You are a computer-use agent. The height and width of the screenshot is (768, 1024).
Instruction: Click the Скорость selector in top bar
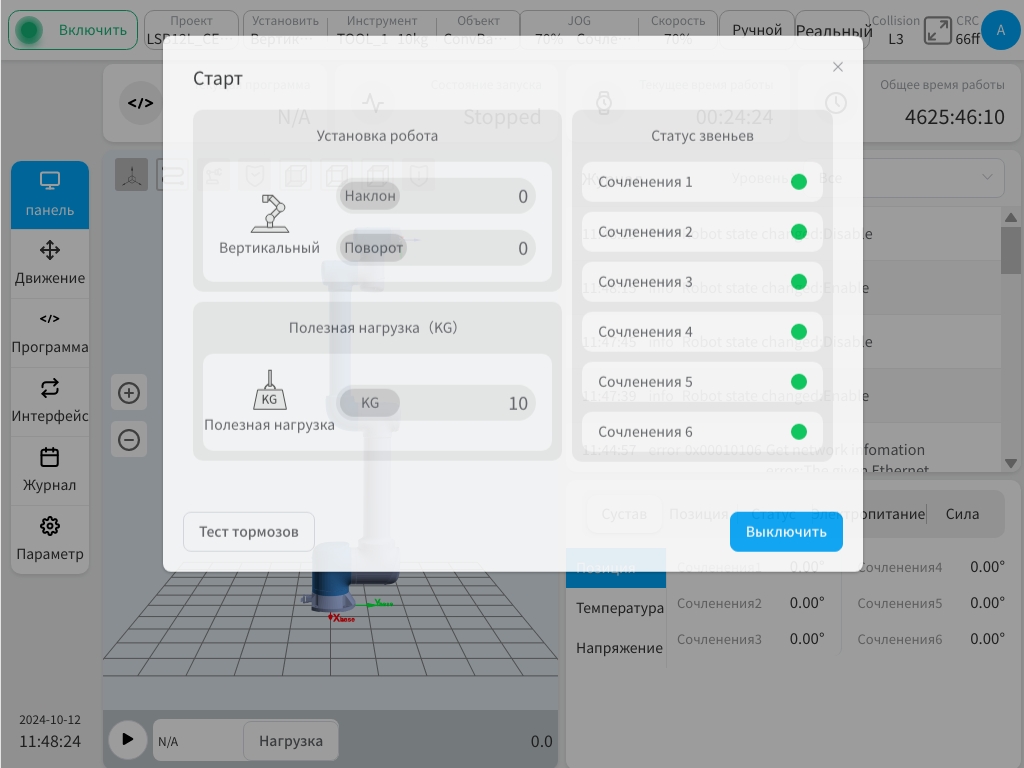(677, 30)
